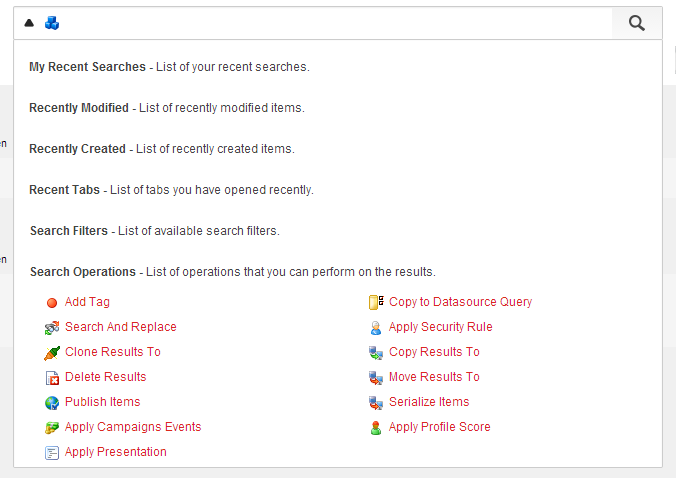Choose the Serialize Items operation
This screenshot has height=478, width=676.
click(429, 402)
